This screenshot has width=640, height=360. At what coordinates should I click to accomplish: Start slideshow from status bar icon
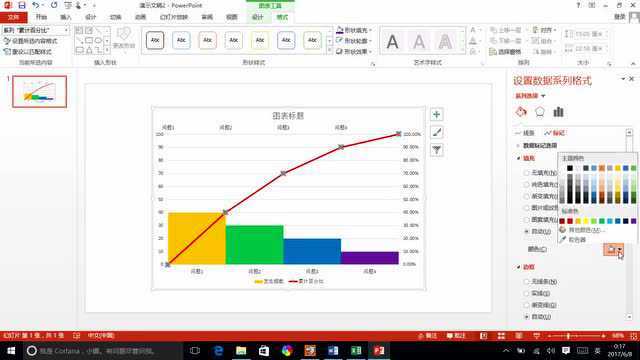coord(537,336)
